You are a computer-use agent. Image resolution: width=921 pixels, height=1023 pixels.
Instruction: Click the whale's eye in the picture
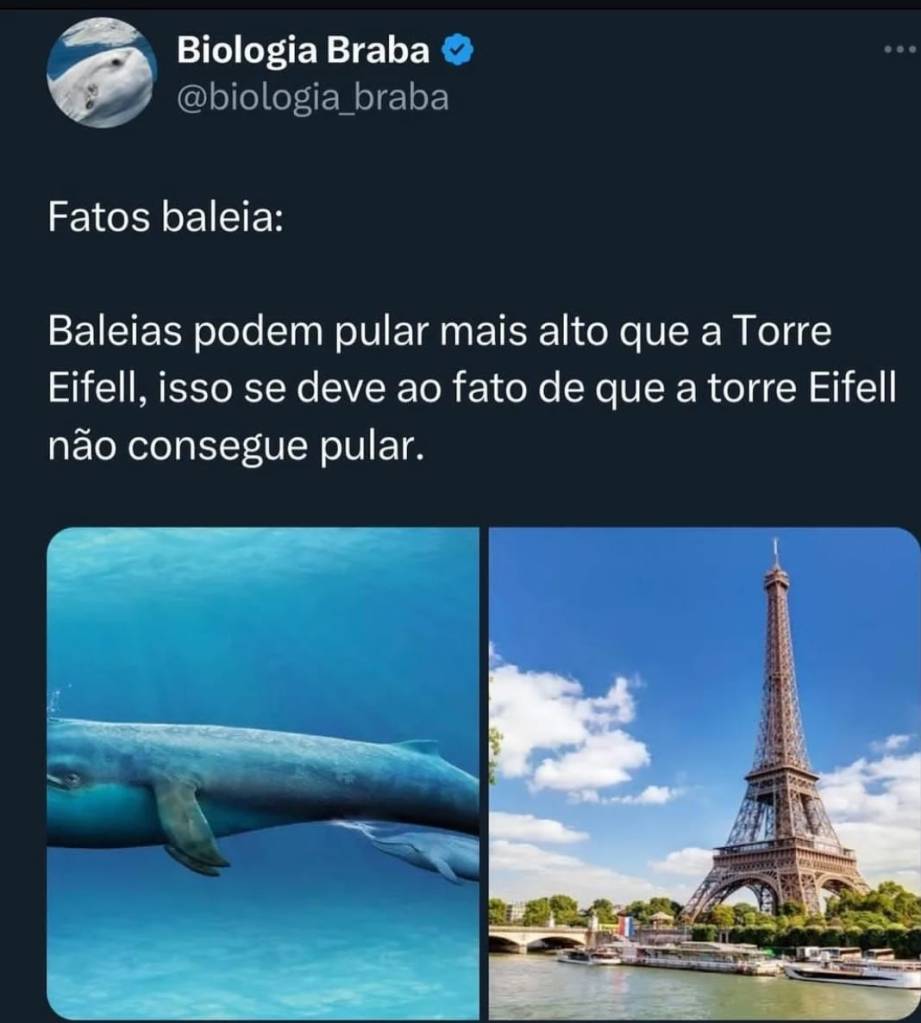70,778
